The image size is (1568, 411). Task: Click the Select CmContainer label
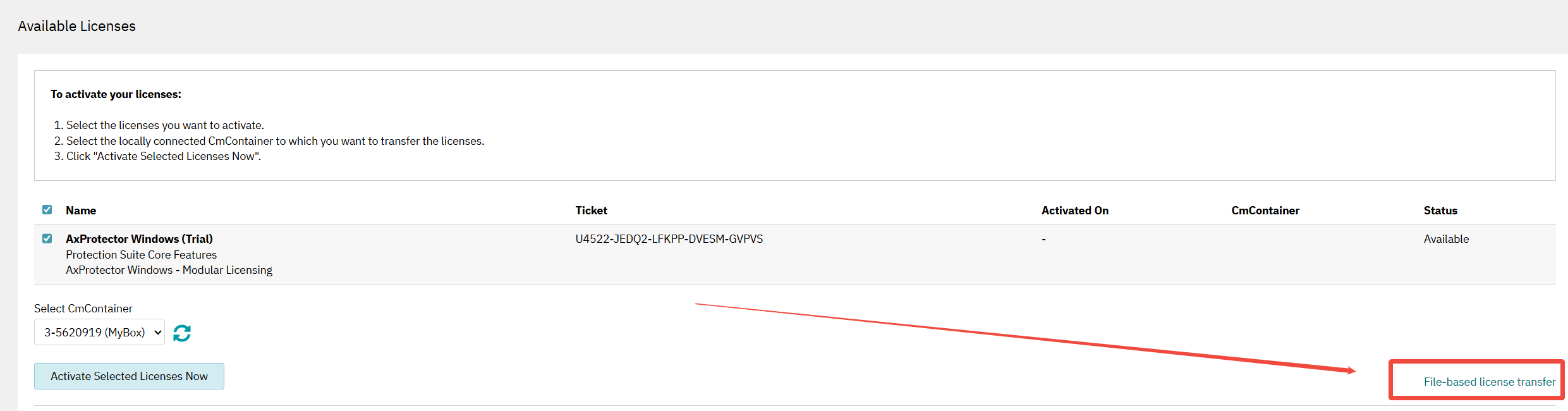click(x=83, y=309)
